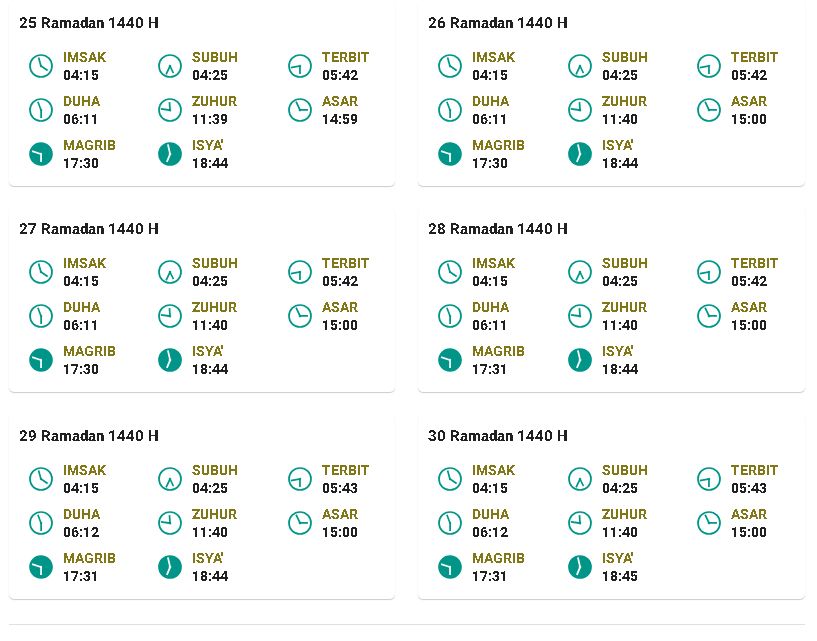Click the Subuh clock icon for 26 Ramadan

[x=579, y=66]
